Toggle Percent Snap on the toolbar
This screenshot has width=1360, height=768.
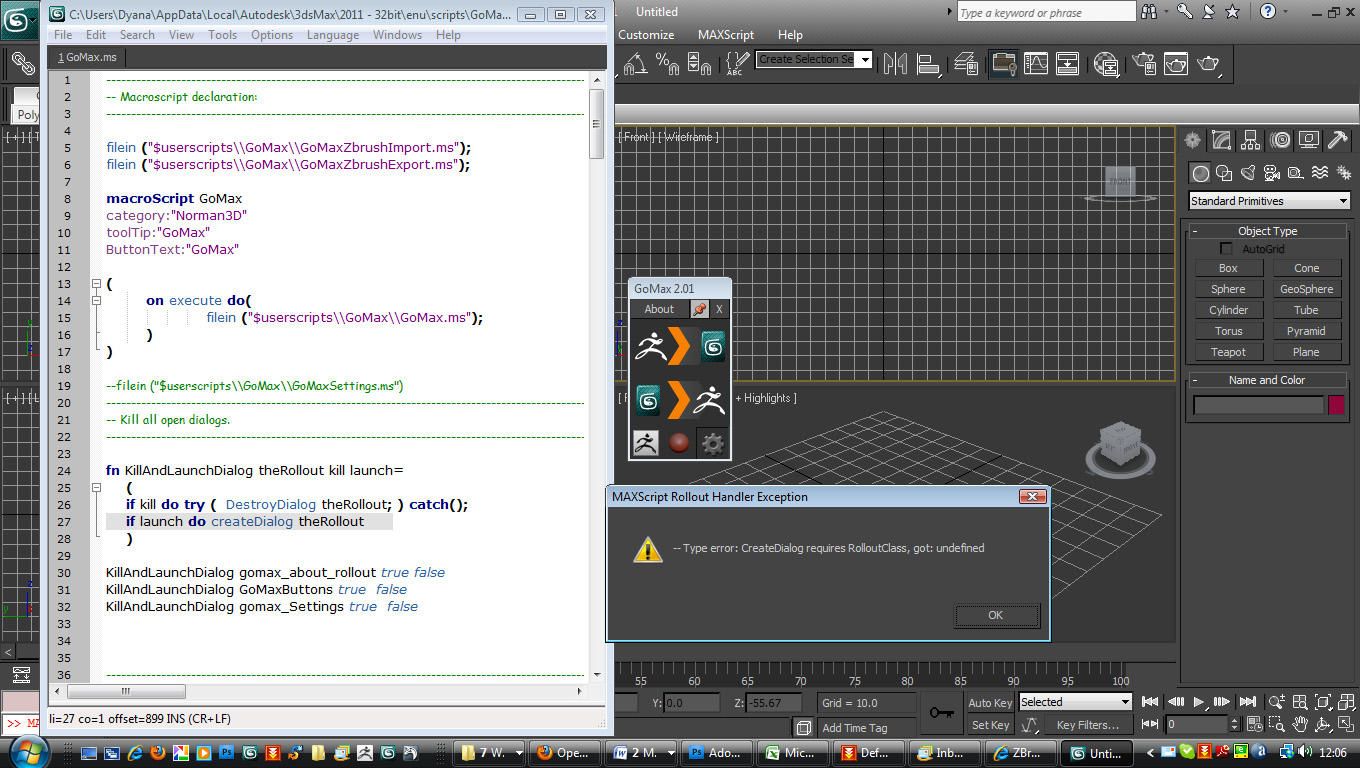click(x=667, y=63)
